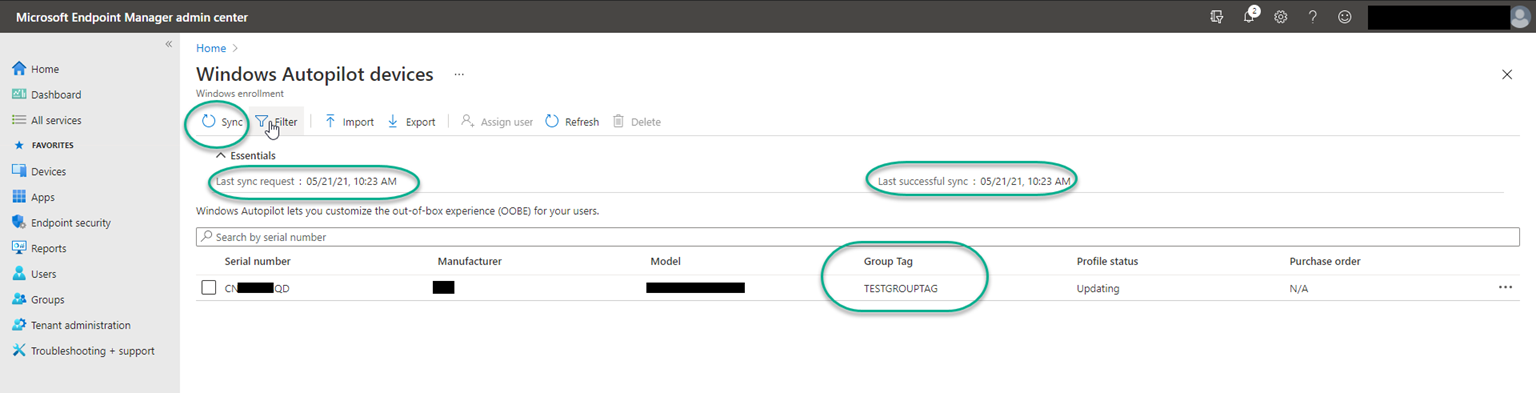The image size is (1536, 393).
Task: Click the Sync button in toolbar
Action: [222, 122]
